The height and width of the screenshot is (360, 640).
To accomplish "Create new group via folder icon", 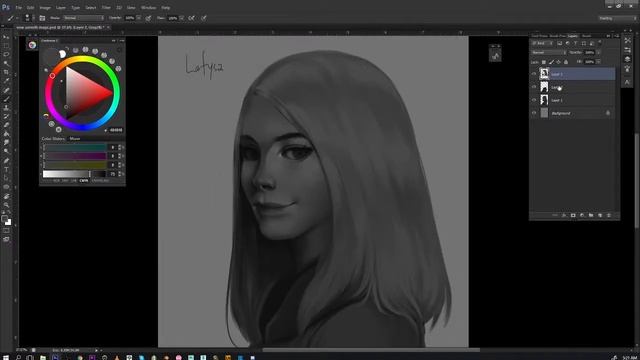I will (x=591, y=215).
